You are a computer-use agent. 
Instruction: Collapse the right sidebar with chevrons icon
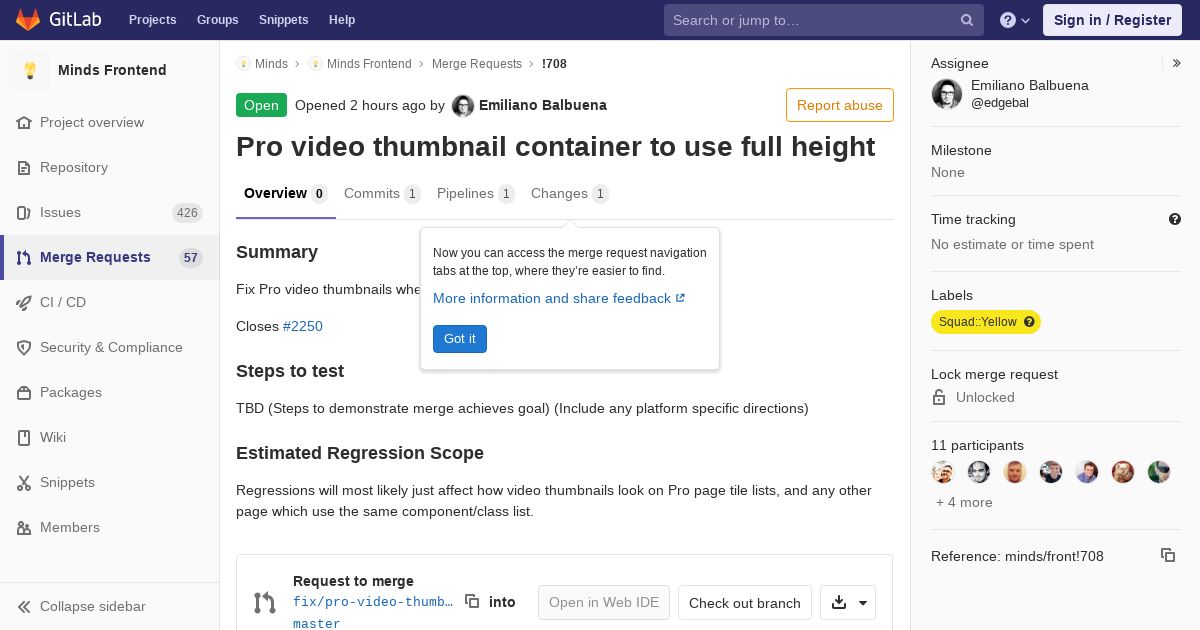click(x=1177, y=63)
